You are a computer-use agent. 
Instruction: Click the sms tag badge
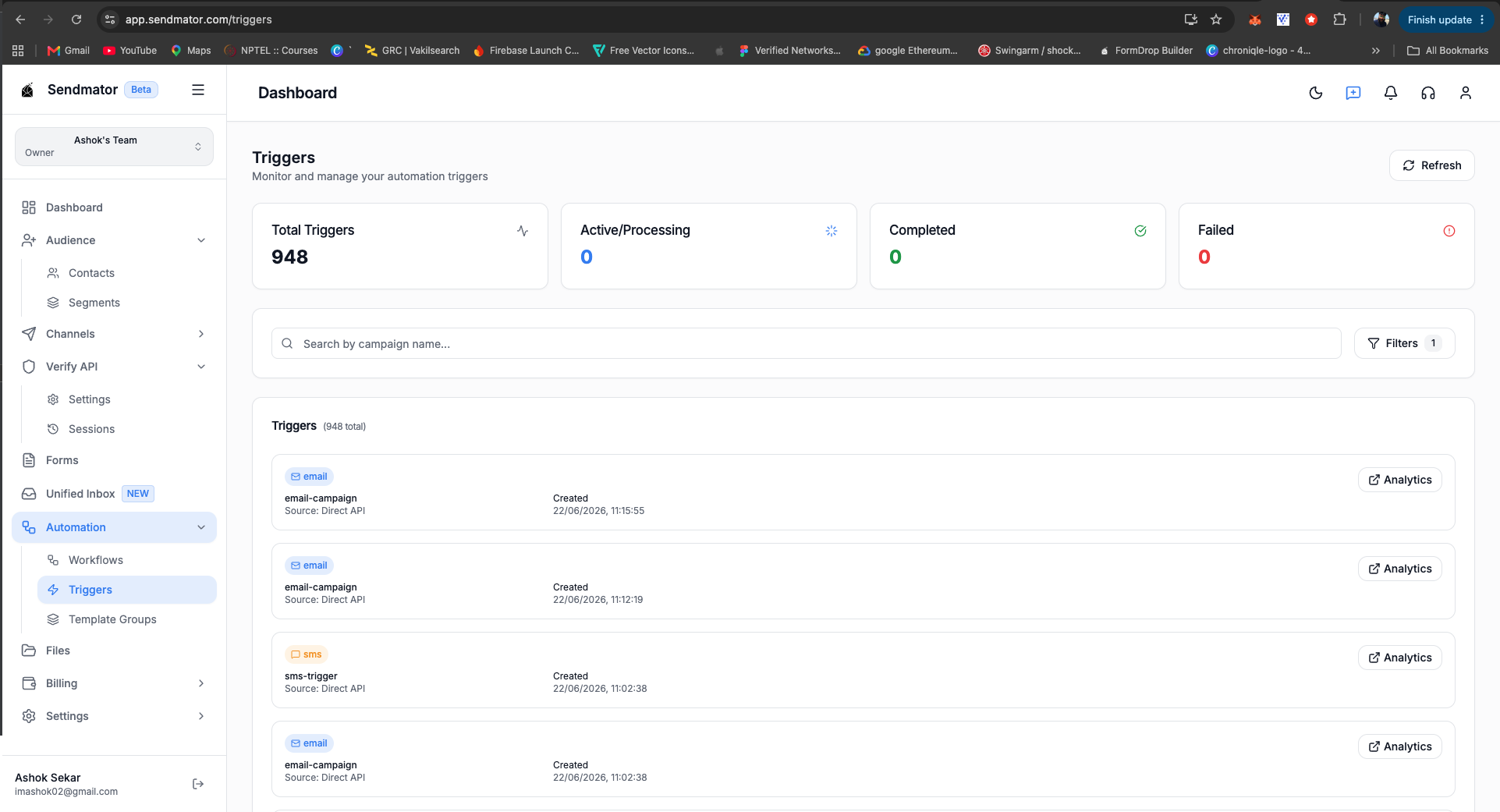pos(306,654)
